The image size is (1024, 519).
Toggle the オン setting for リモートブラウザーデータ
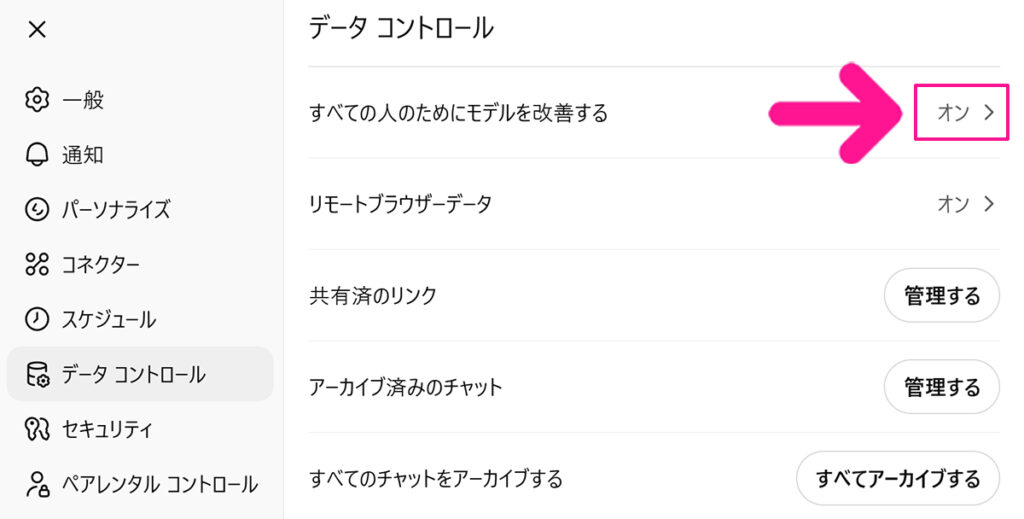952,204
